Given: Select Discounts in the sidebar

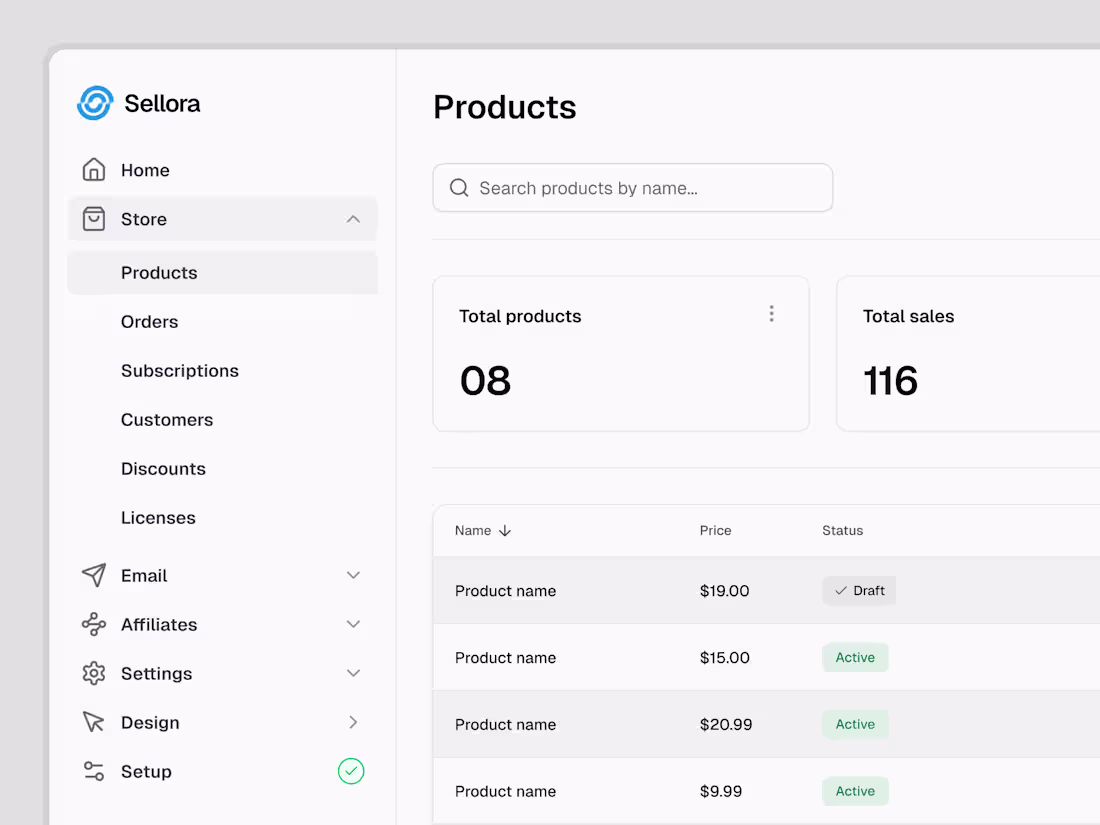Looking at the screenshot, I should (163, 468).
